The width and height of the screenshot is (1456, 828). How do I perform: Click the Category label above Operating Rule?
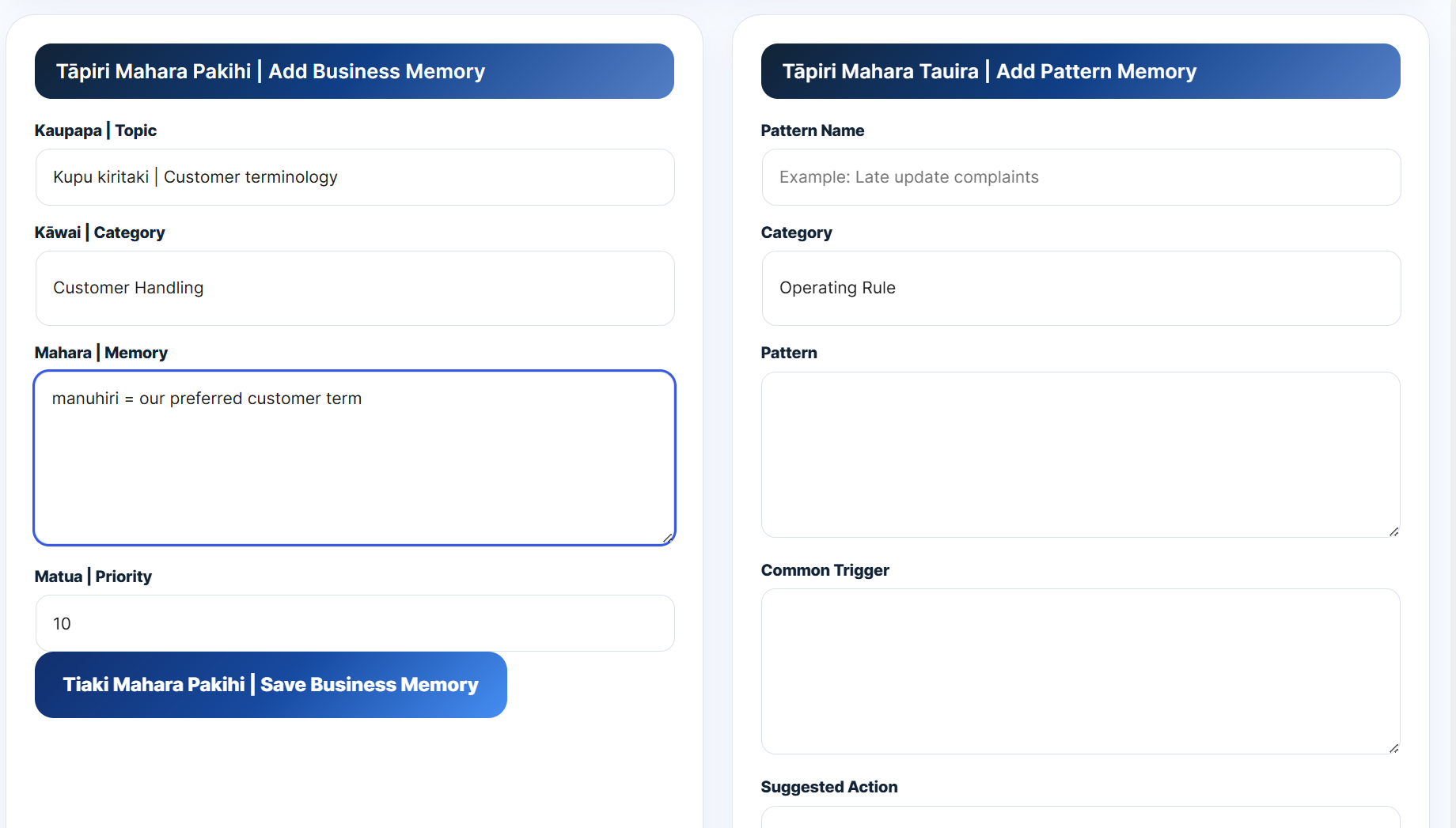coord(797,233)
